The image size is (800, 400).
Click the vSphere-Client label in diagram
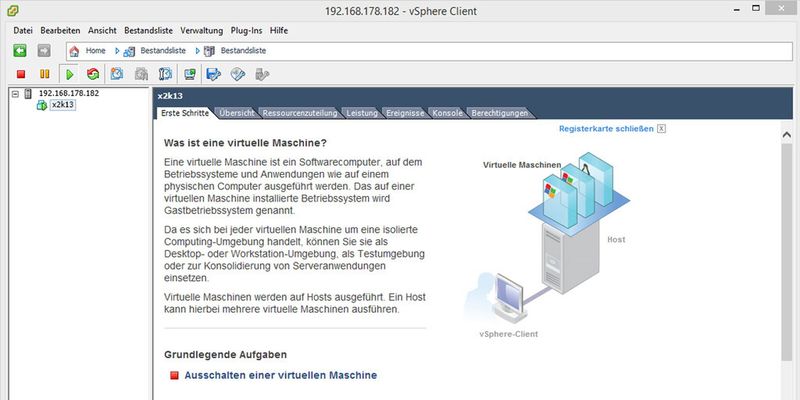[x=509, y=334]
